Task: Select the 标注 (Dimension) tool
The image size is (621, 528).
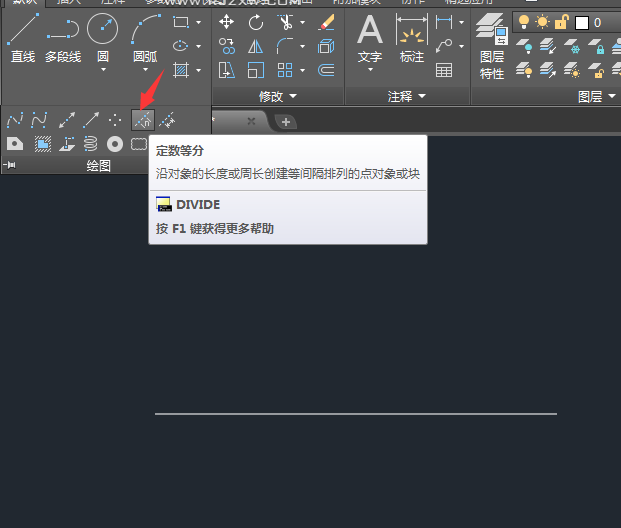Action: pyautogui.click(x=412, y=38)
